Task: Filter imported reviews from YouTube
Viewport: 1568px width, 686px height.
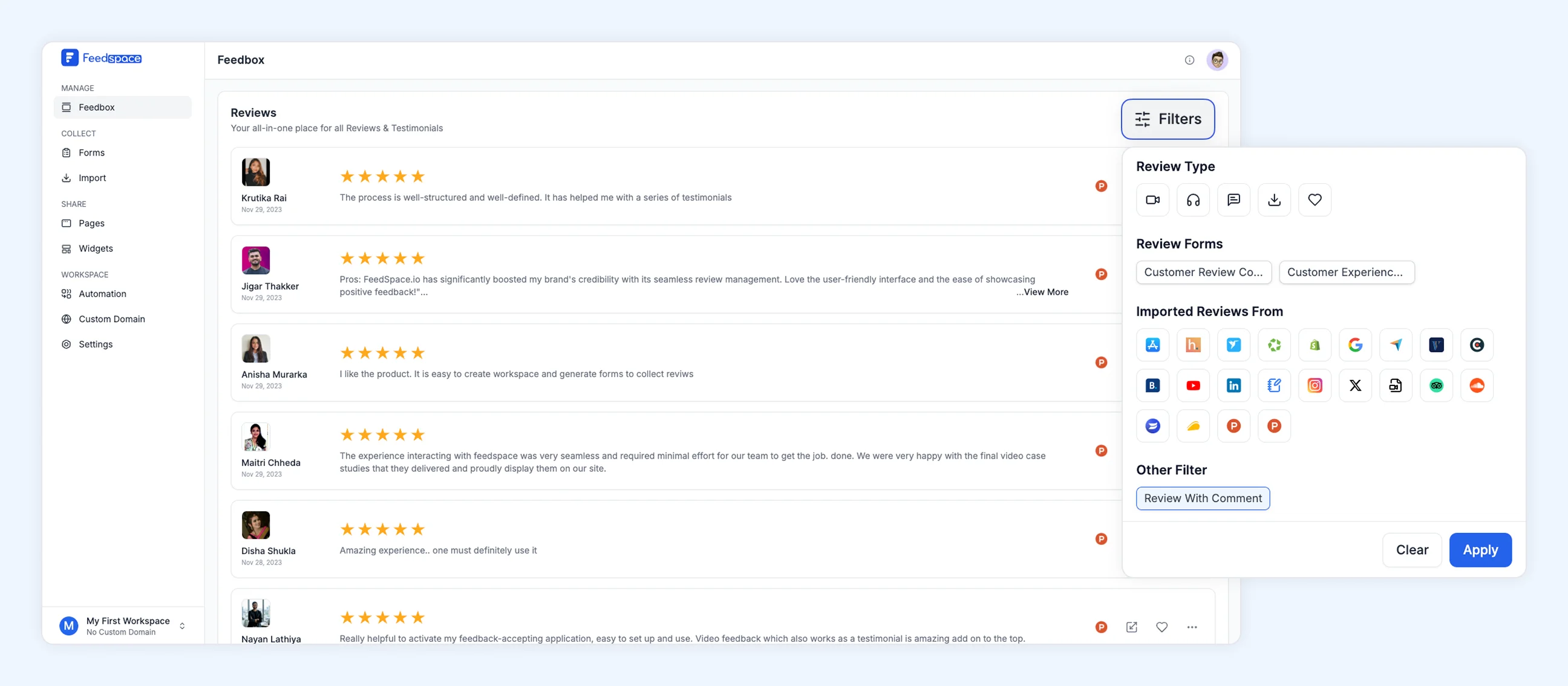Action: [1193, 385]
